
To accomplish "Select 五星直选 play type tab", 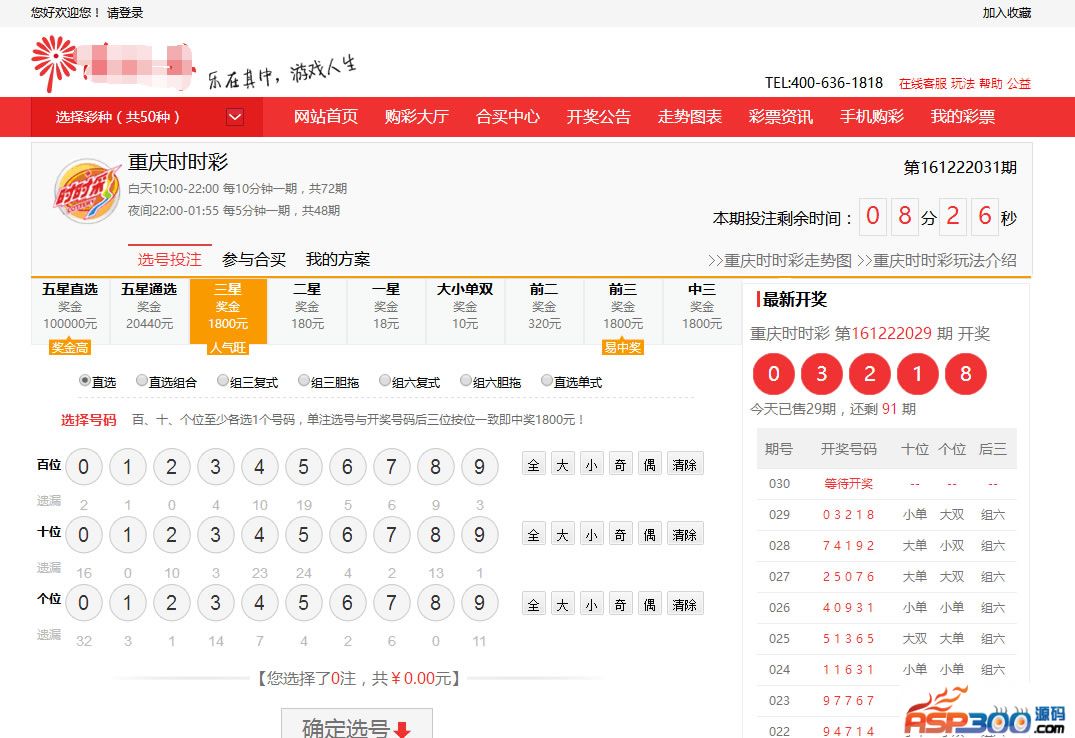I will [70, 311].
